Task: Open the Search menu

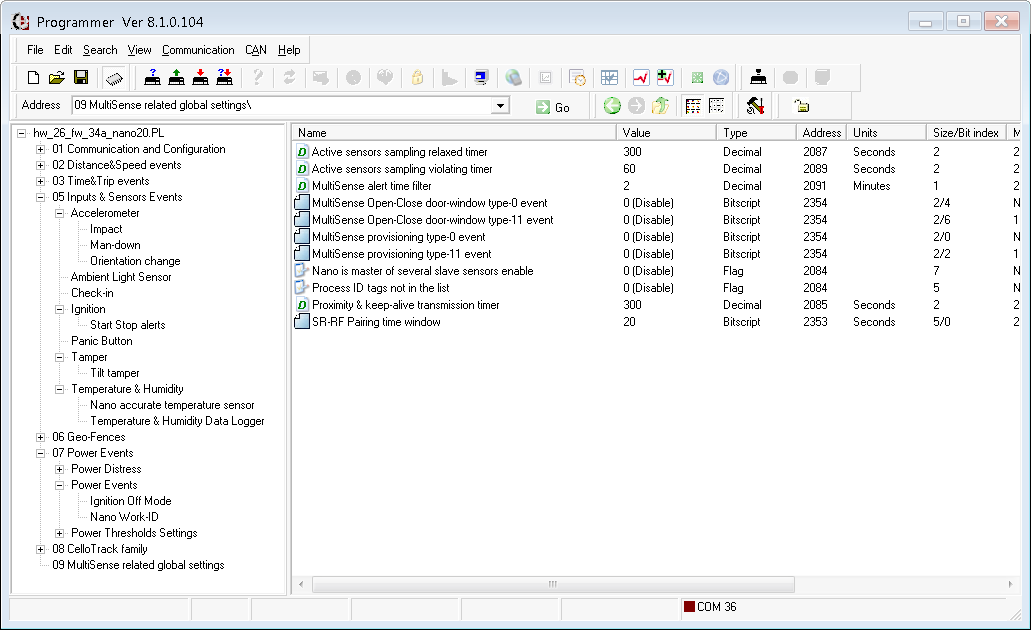Action: tap(100, 50)
